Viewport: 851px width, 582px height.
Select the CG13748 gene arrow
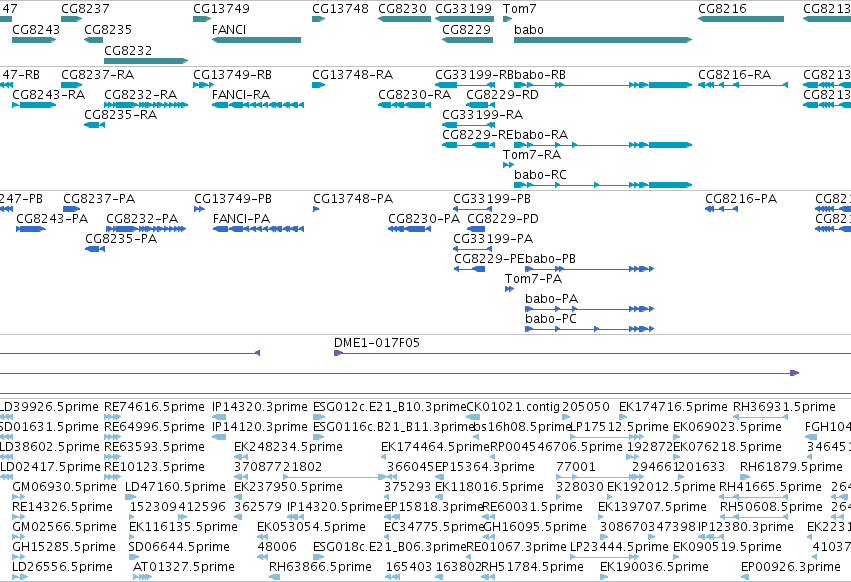[x=318, y=19]
